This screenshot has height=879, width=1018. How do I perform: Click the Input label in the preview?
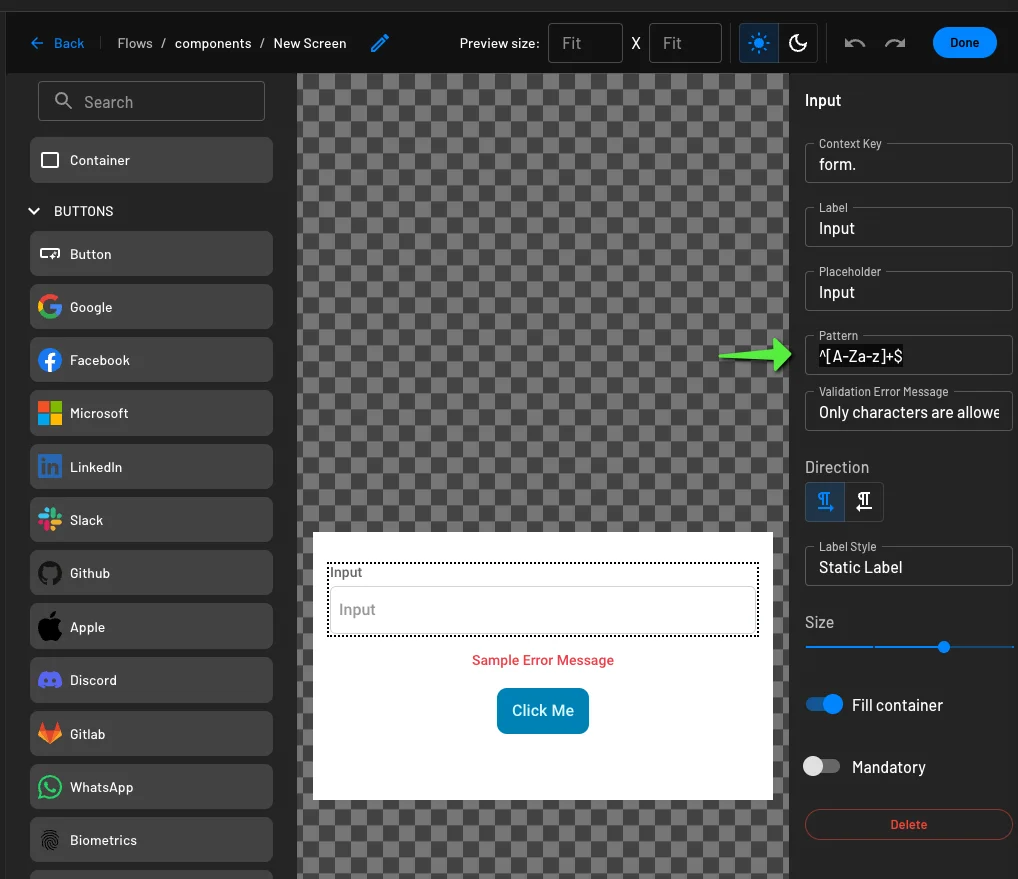346,573
